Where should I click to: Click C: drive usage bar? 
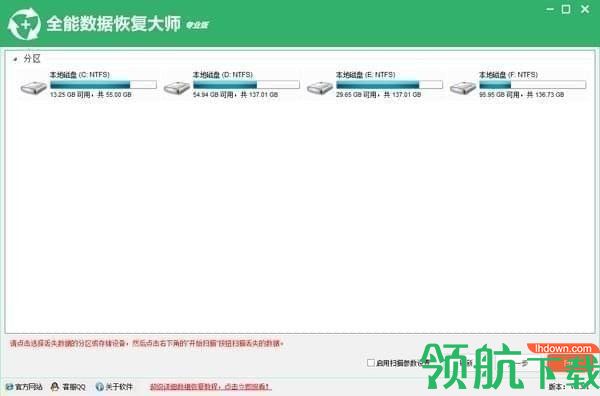pos(103,84)
